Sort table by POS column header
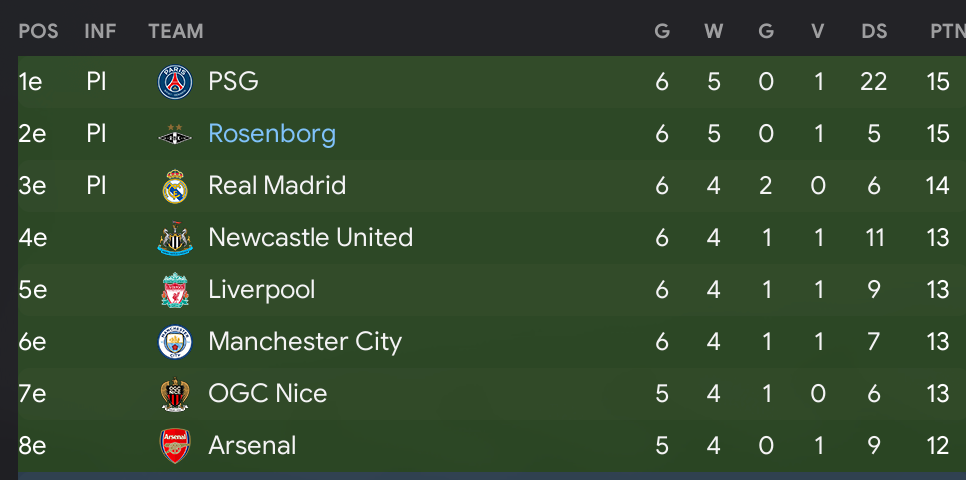 point(38,31)
